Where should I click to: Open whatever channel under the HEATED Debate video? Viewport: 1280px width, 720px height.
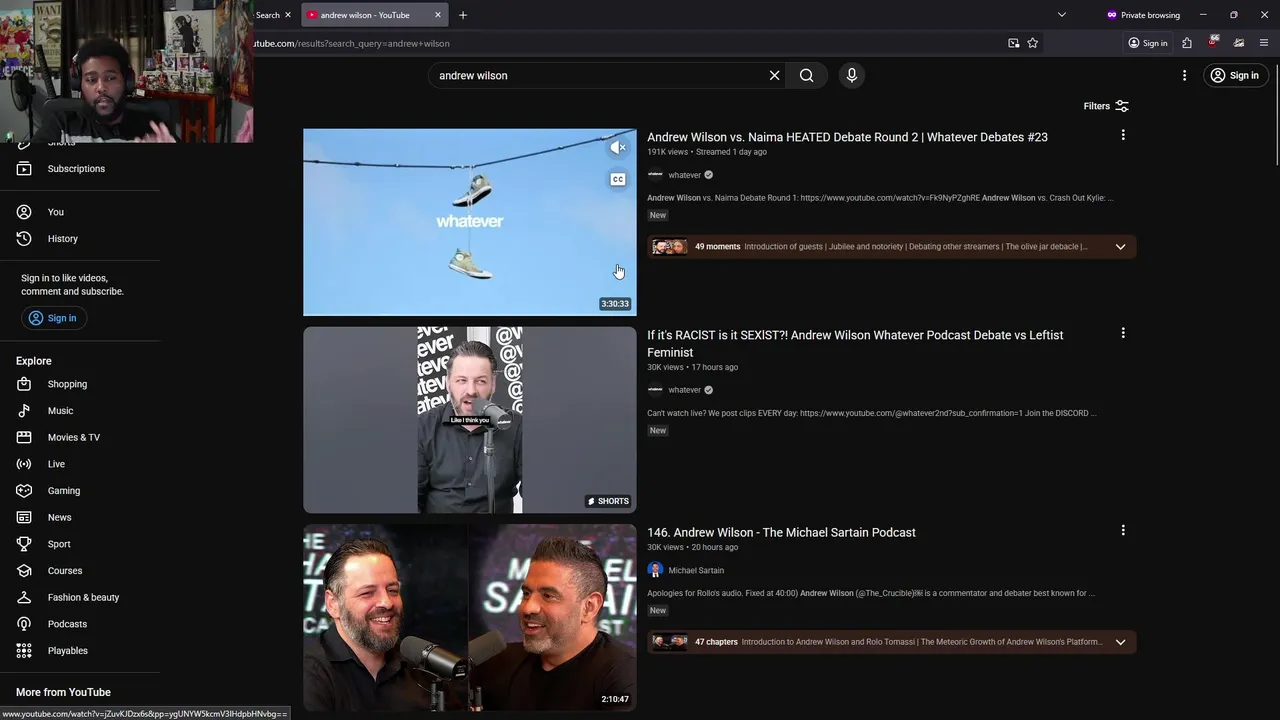tap(685, 175)
